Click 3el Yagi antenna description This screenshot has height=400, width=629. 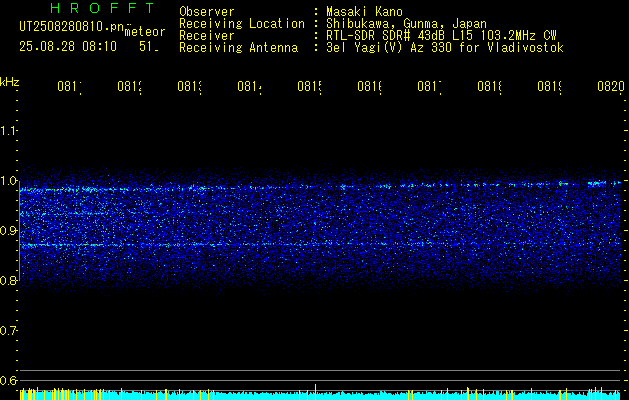click(445, 48)
